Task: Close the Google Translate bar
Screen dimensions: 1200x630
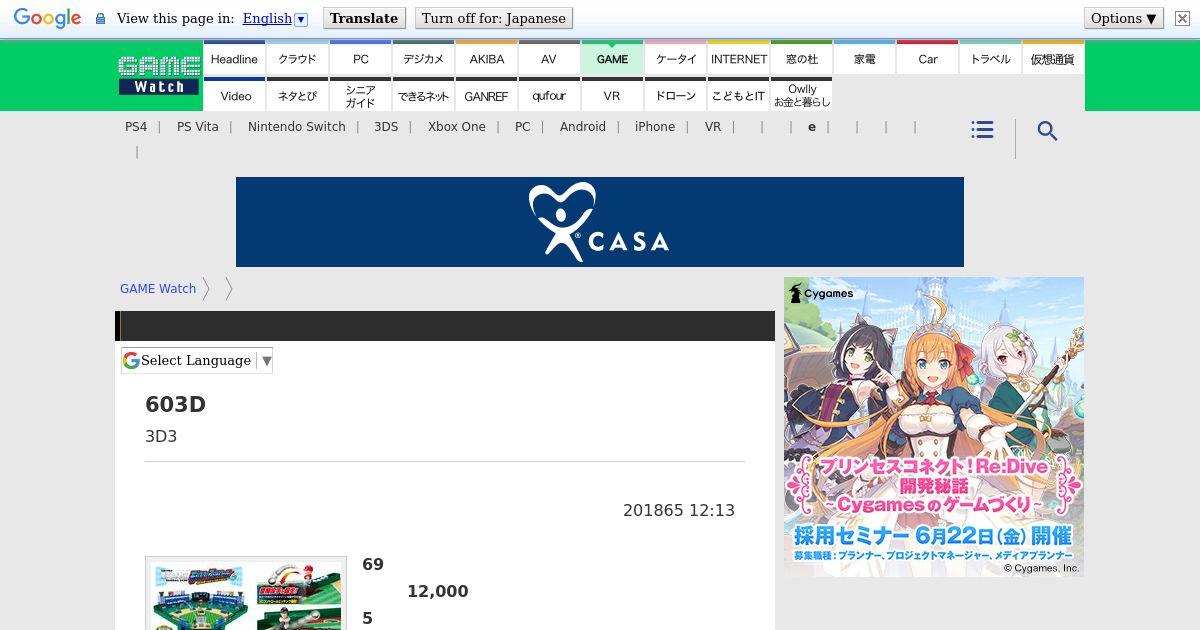Action: coord(1182,18)
